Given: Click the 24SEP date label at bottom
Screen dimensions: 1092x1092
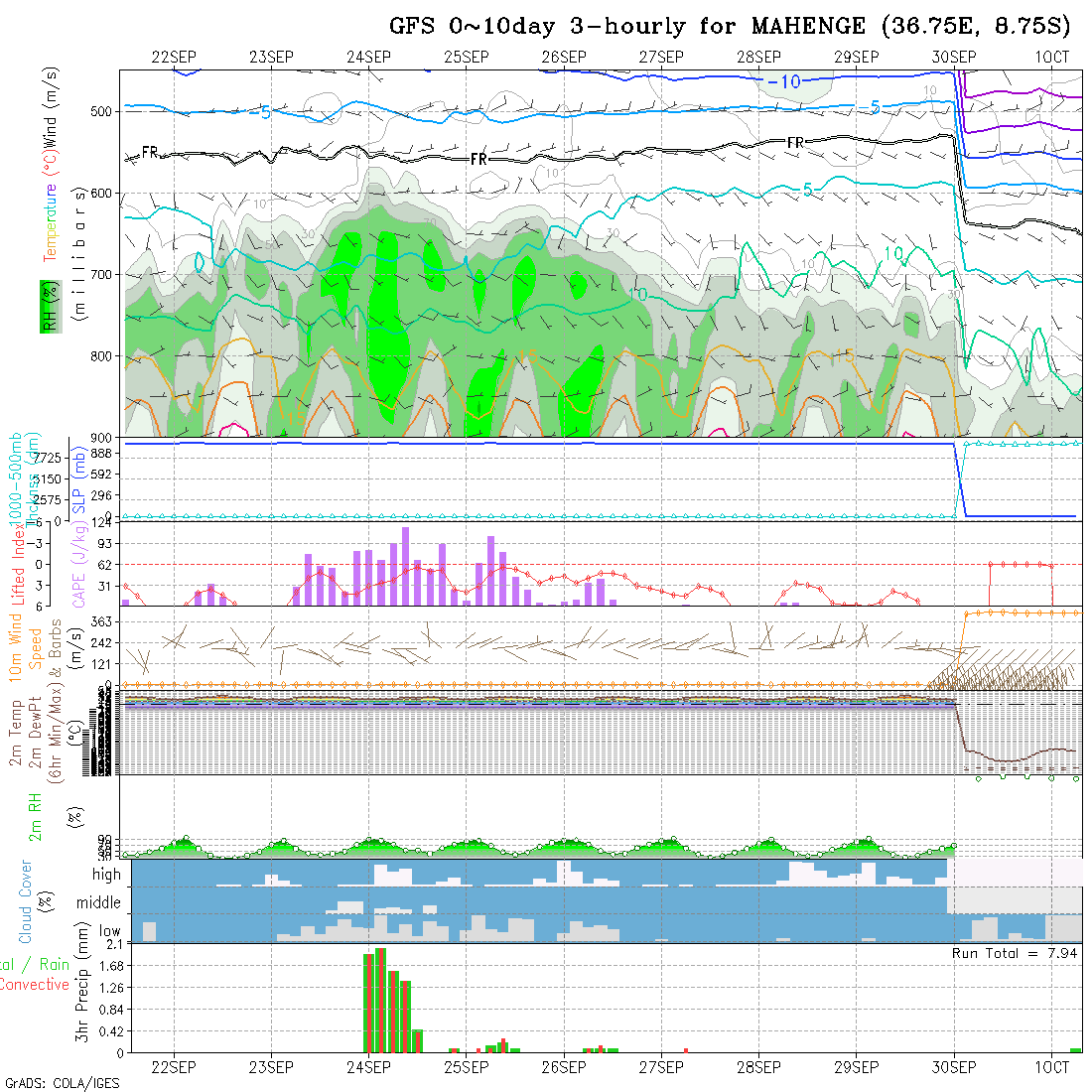Looking at the screenshot, I should 368,1067.
